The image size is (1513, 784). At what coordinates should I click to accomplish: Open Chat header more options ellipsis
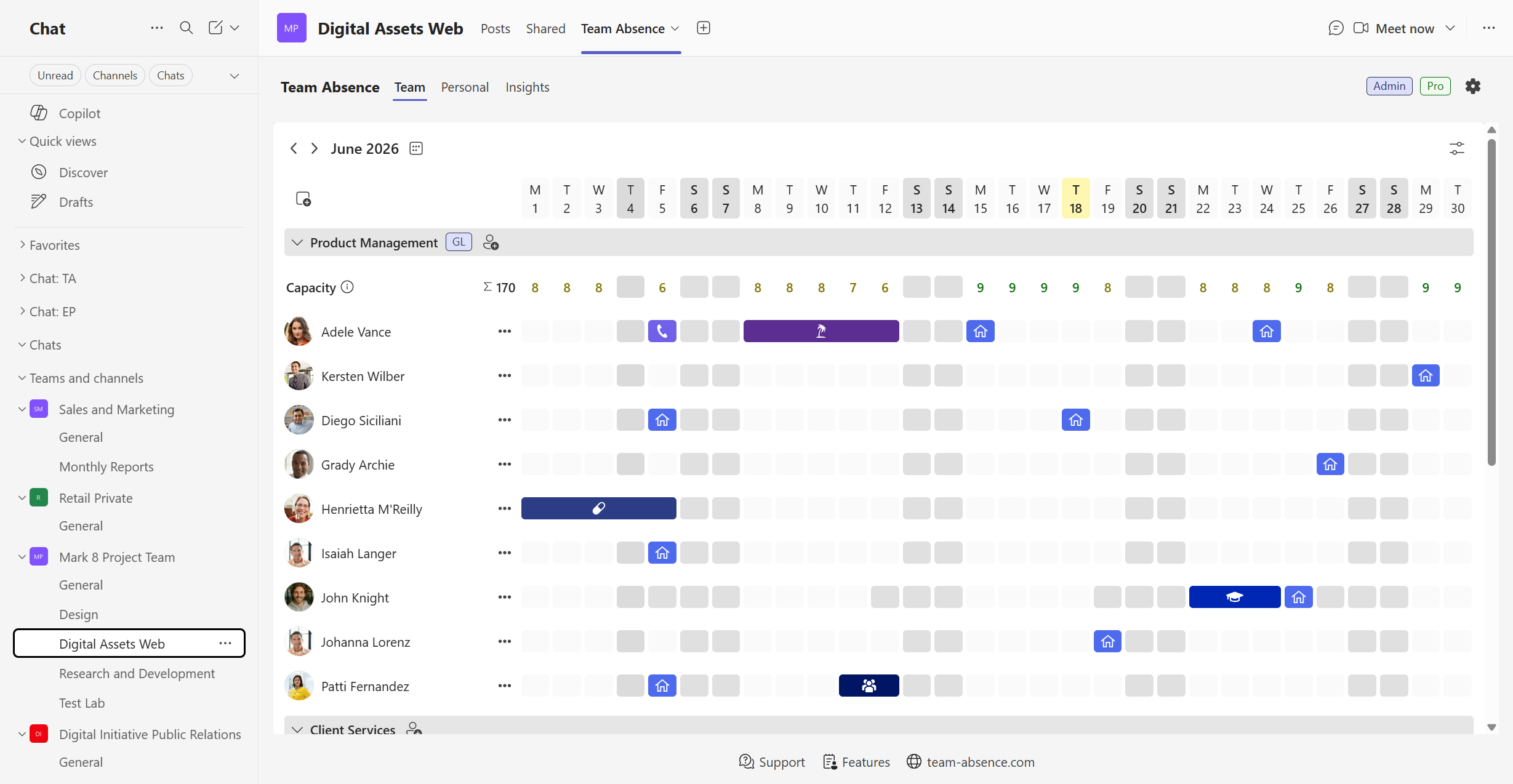157,28
